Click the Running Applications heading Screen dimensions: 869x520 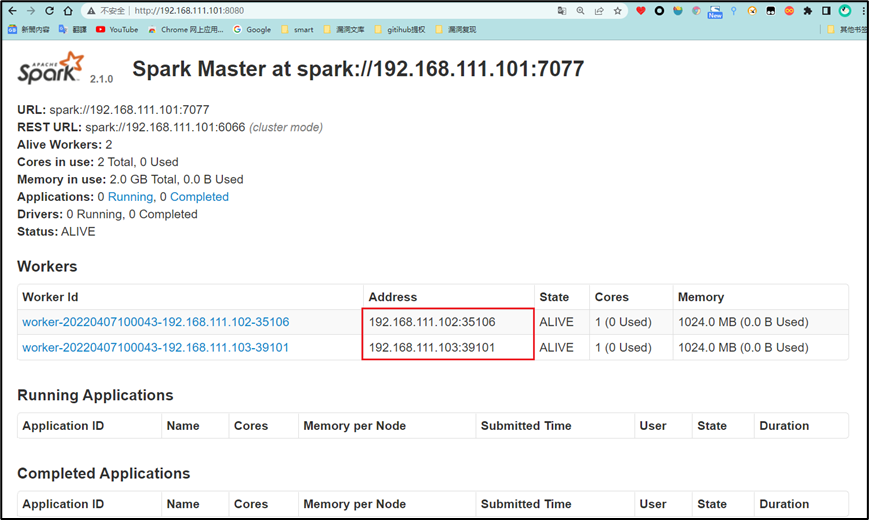click(x=95, y=395)
